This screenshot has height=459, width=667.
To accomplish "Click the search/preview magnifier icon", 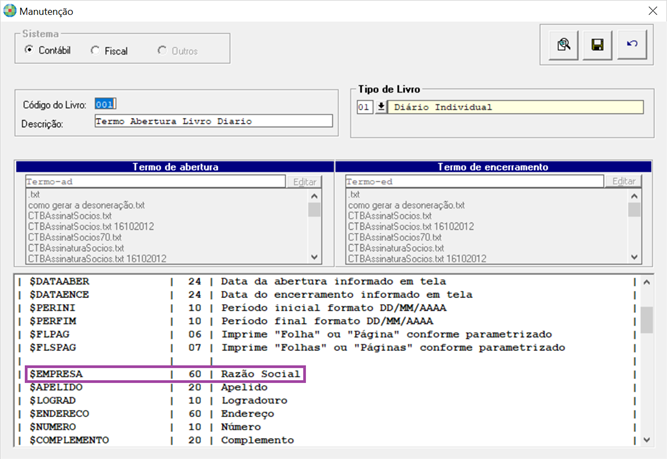I will click(564, 45).
